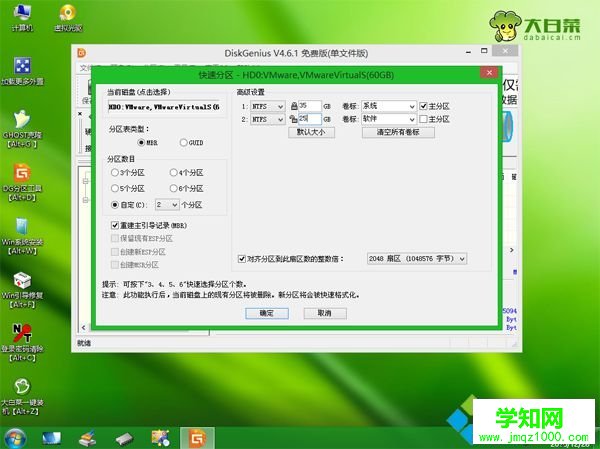The width and height of the screenshot is (600, 449).
Task: Open 登录密码清除 desktop shortcut
Action: [x=22, y=343]
